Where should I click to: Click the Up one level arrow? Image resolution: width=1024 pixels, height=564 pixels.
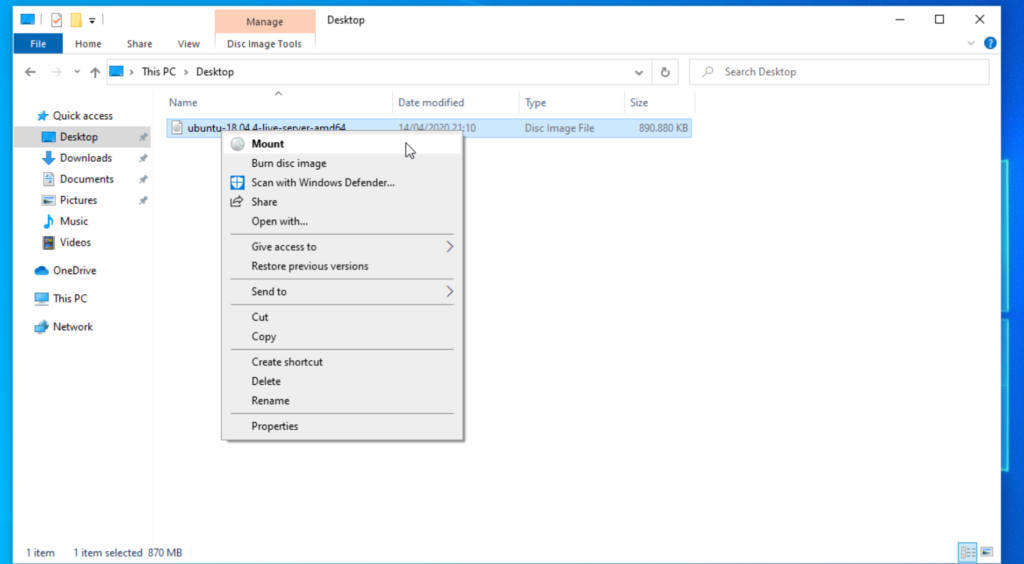click(x=95, y=72)
